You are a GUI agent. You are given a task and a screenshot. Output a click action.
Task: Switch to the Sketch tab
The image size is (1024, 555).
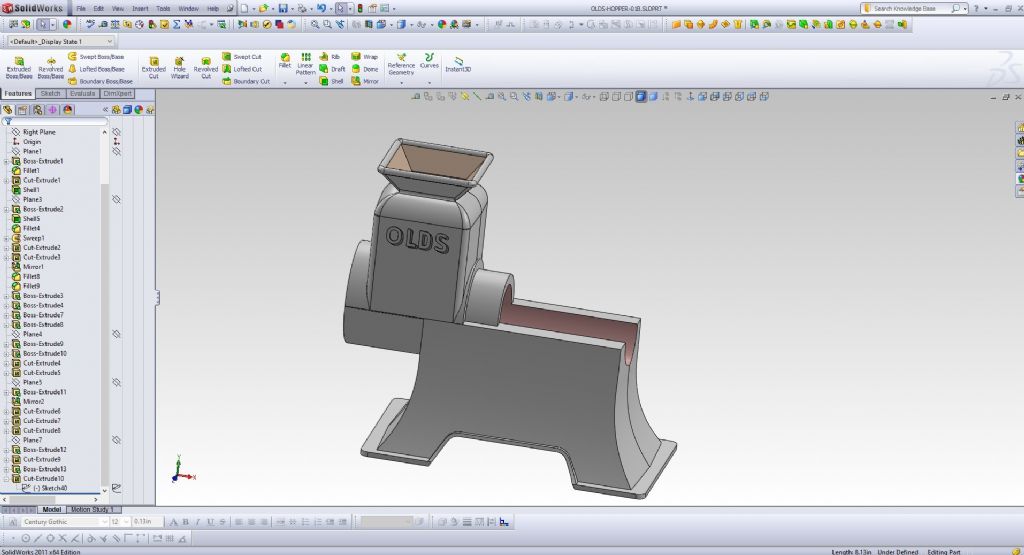(x=50, y=93)
